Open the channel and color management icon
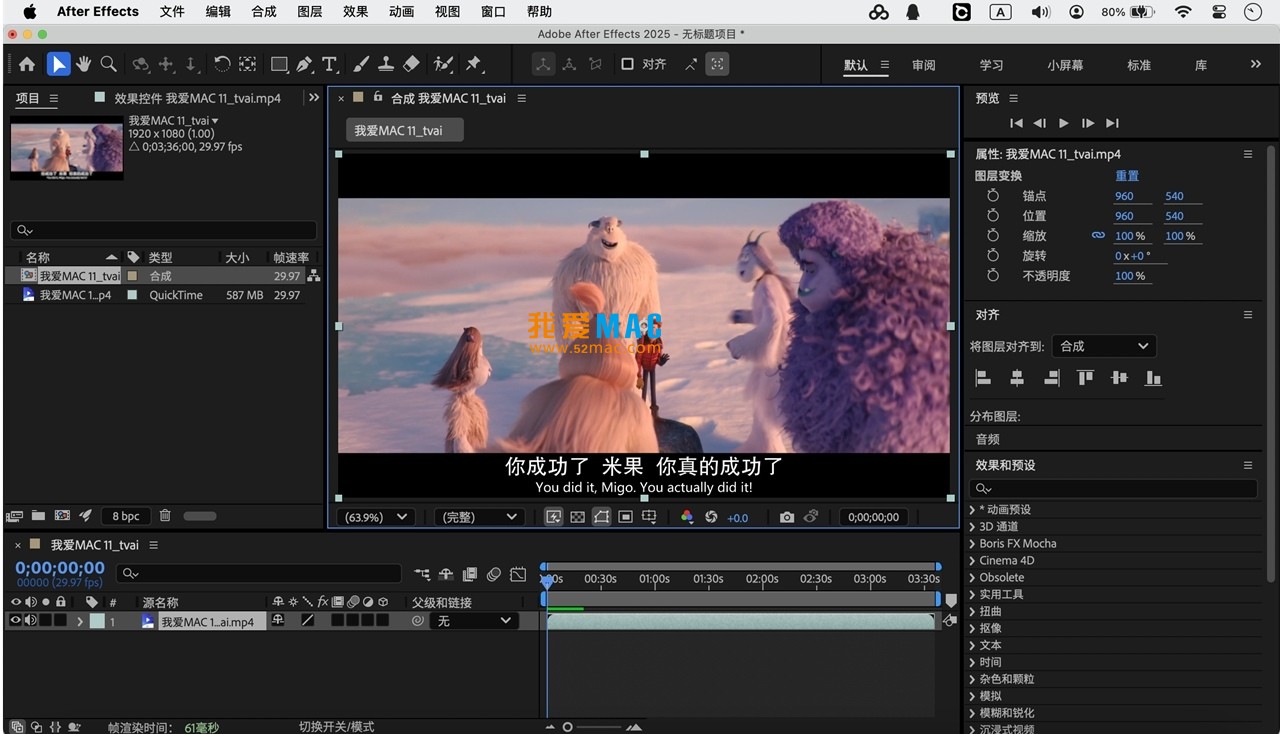 [687, 517]
